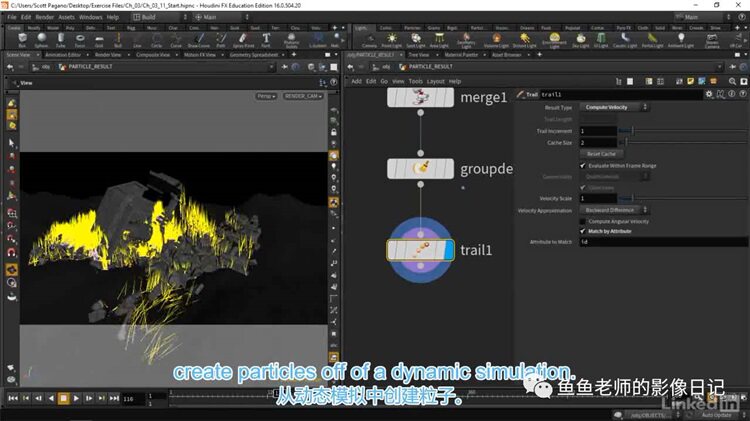Click the Reset Cache button

[x=601, y=154]
